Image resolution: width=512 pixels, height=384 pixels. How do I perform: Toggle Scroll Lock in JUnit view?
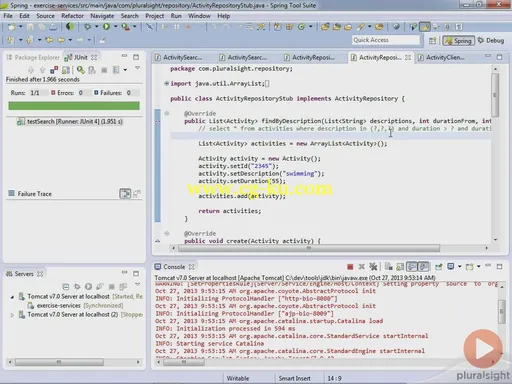point(66,70)
